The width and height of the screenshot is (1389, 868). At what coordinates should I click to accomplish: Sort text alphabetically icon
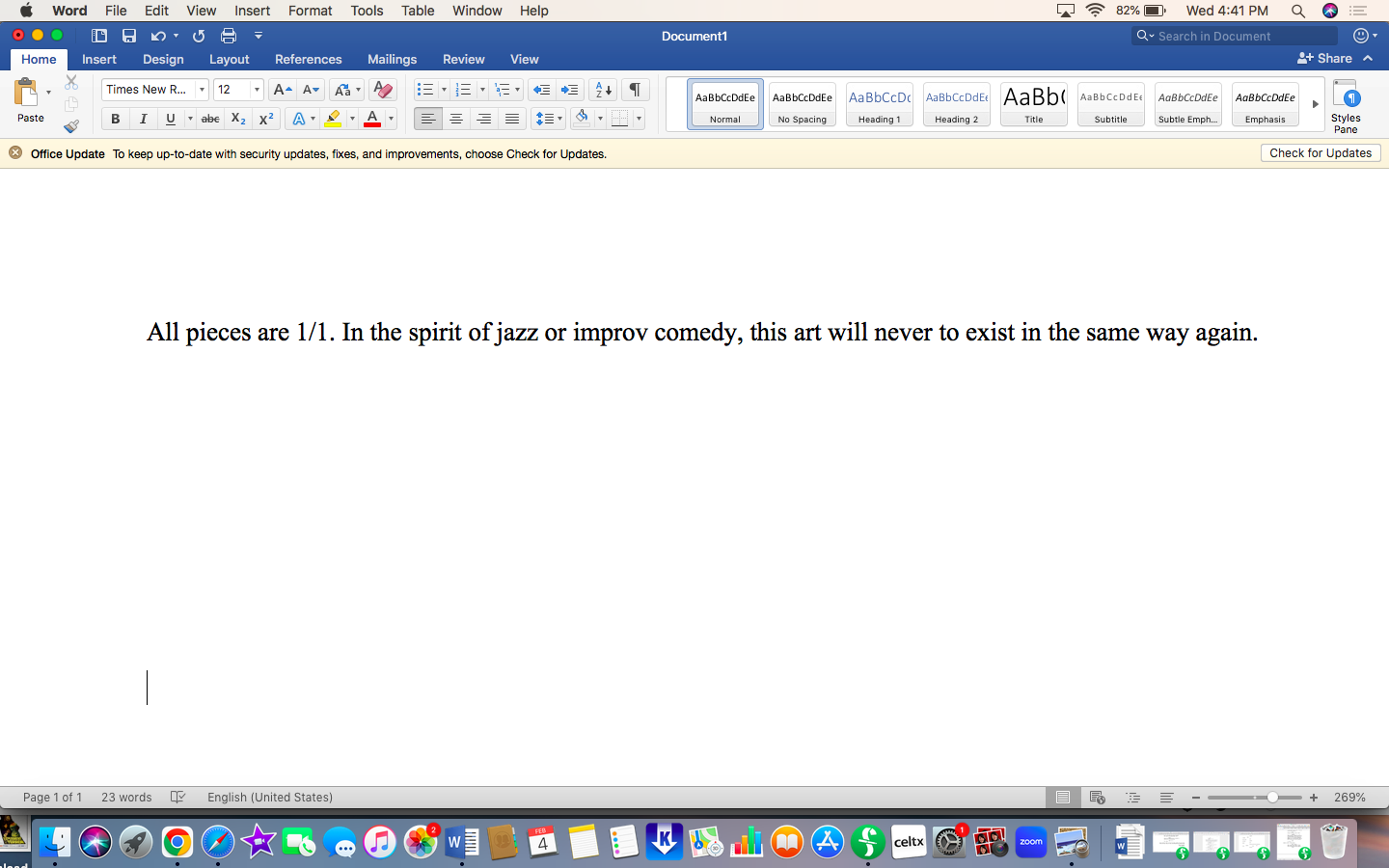pyautogui.click(x=603, y=90)
